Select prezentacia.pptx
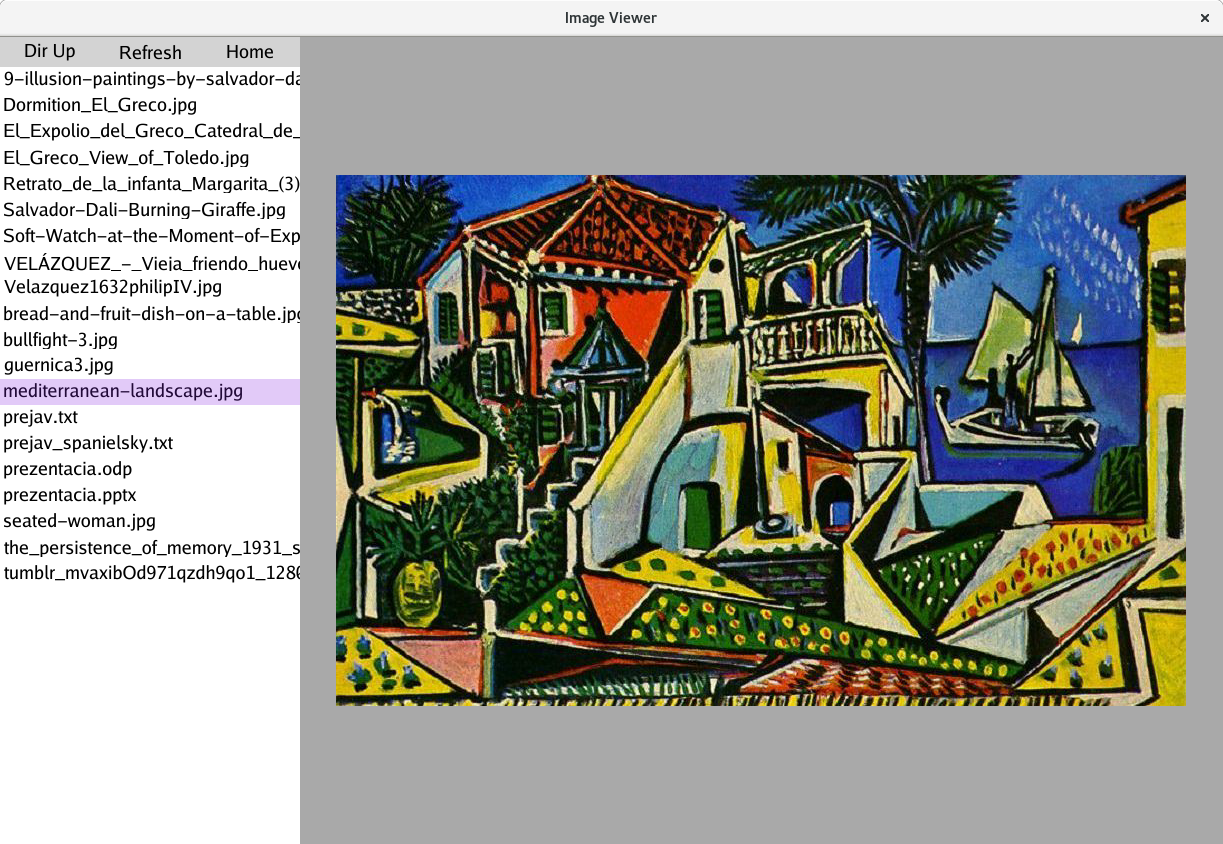Screen dimensions: 1223x844 pos(68,494)
